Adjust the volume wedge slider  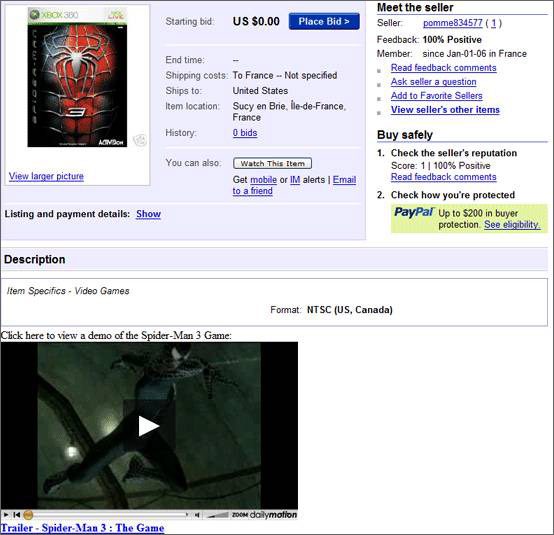click(x=217, y=515)
